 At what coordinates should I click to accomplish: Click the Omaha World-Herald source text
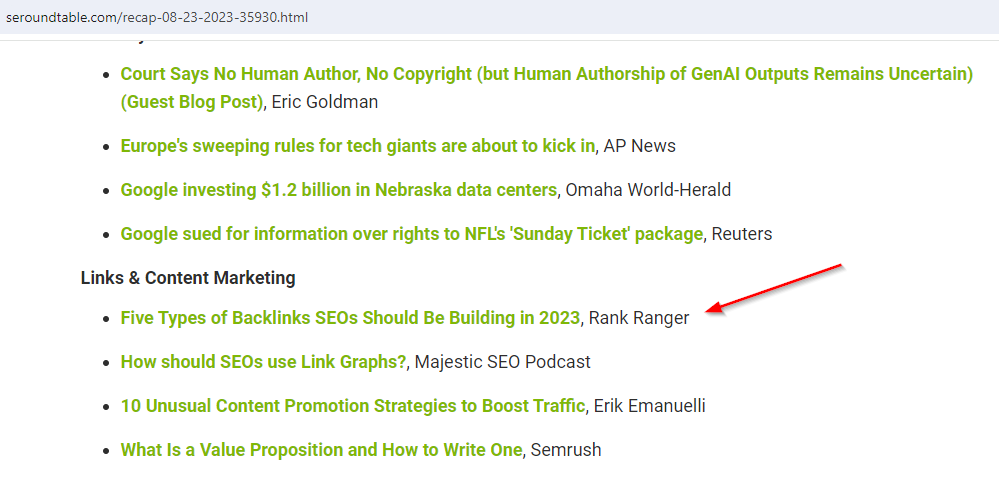[x=648, y=190]
